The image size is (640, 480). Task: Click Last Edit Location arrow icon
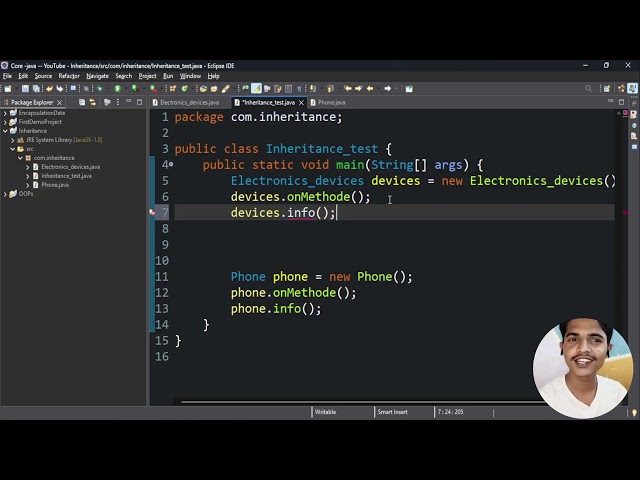coord(348,89)
